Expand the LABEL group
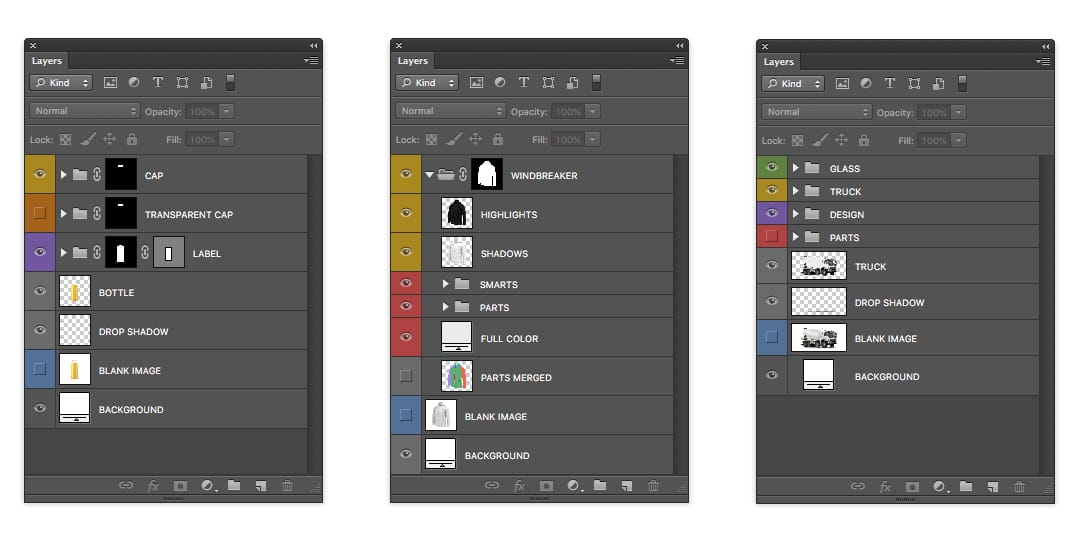This screenshot has width=1080, height=550. coord(63,253)
